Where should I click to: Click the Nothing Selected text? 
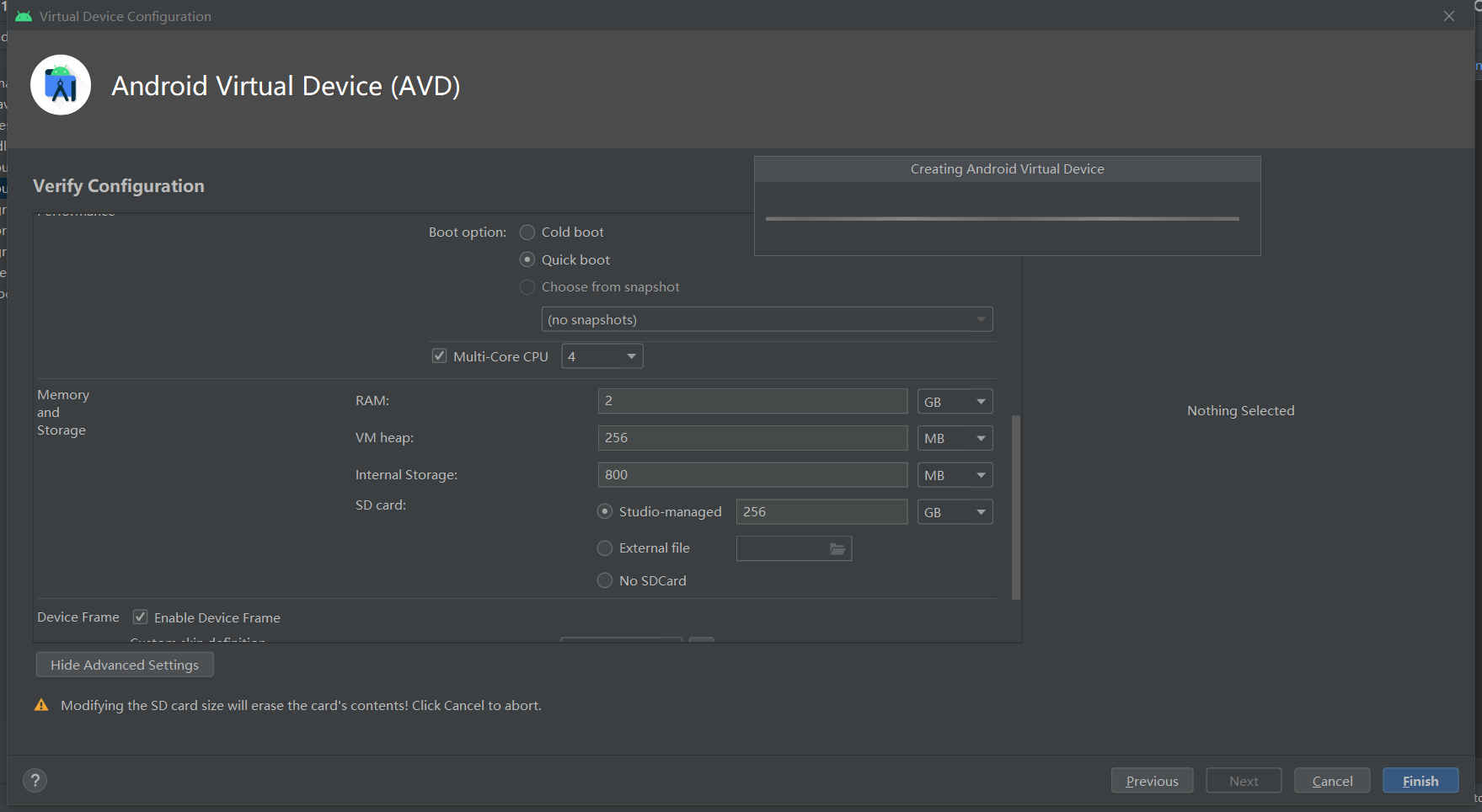point(1240,411)
